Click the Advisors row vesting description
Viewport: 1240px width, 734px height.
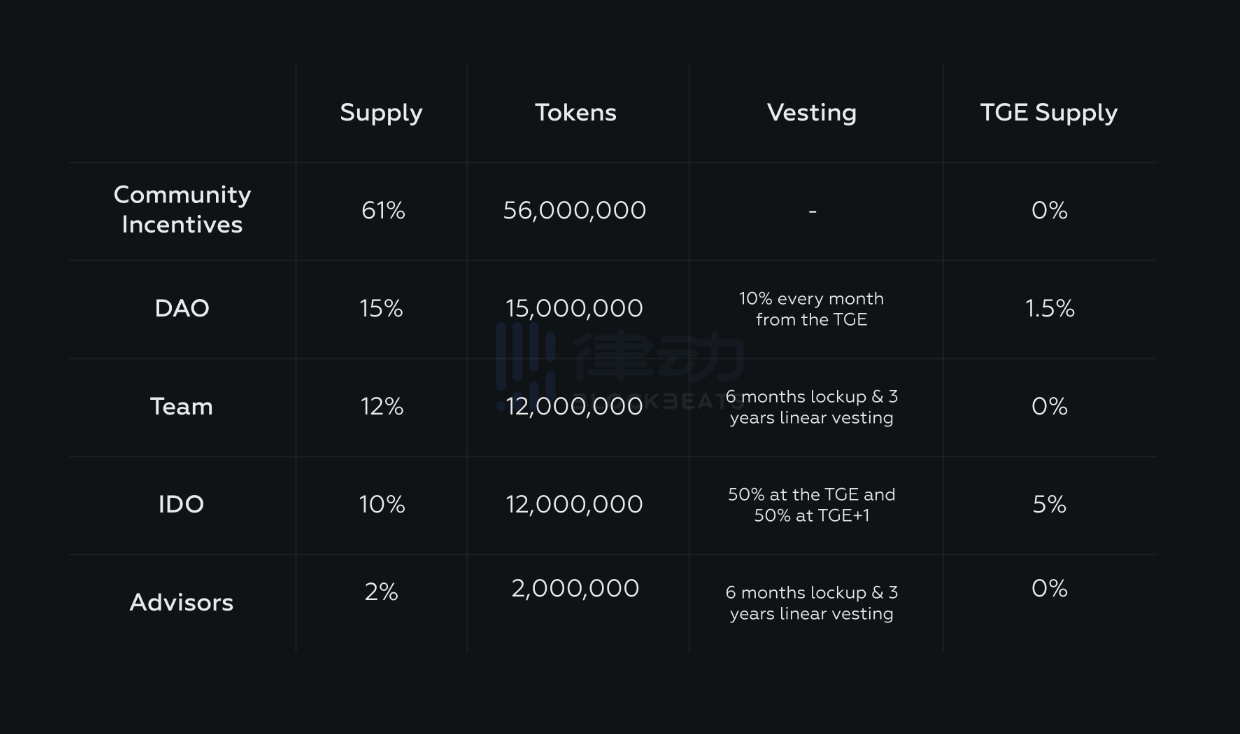coord(811,603)
